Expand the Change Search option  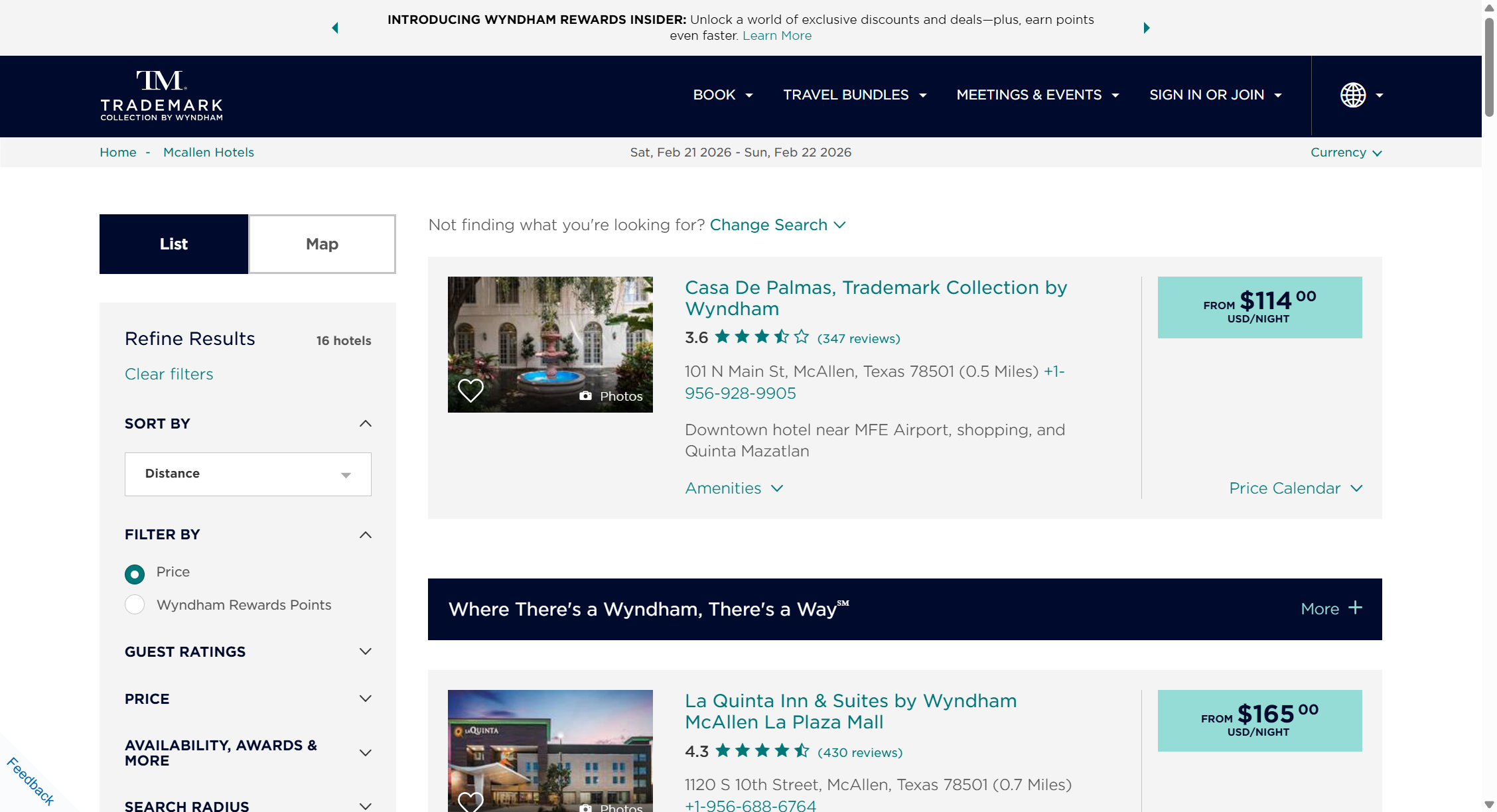pos(778,225)
